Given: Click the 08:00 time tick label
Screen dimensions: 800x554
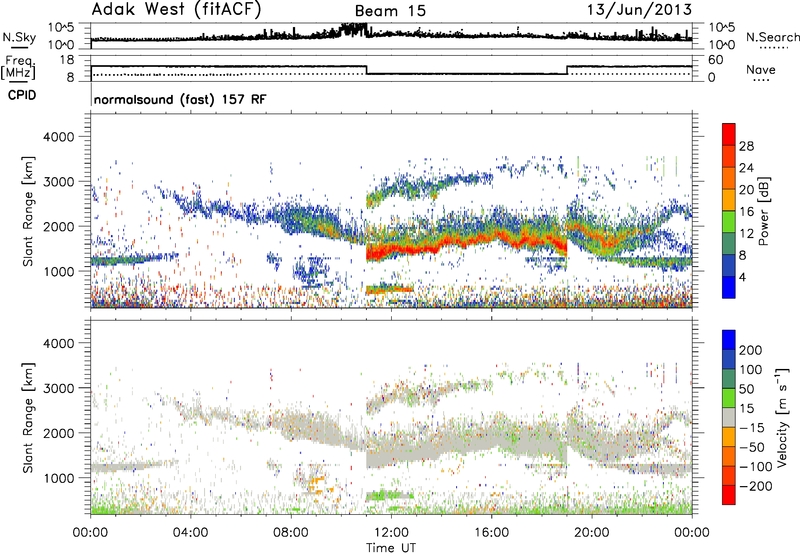Looking at the screenshot, I should point(291,533).
